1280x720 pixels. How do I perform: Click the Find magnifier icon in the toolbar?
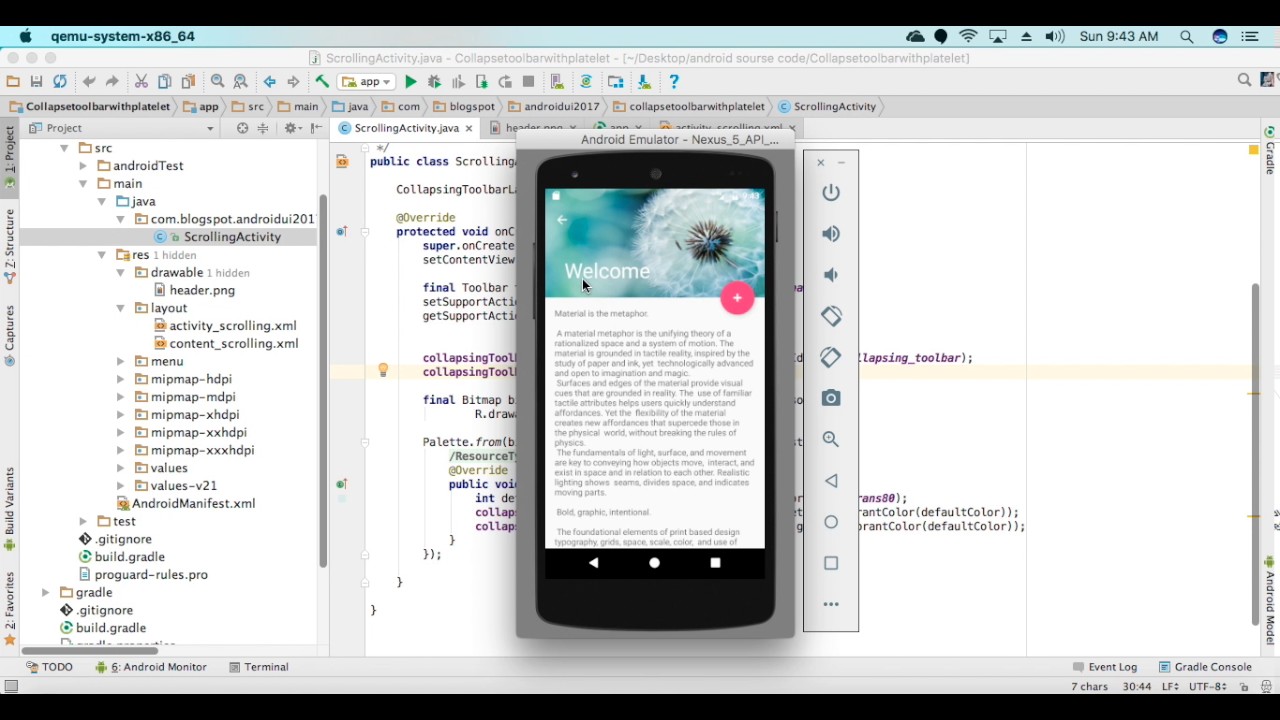point(217,82)
